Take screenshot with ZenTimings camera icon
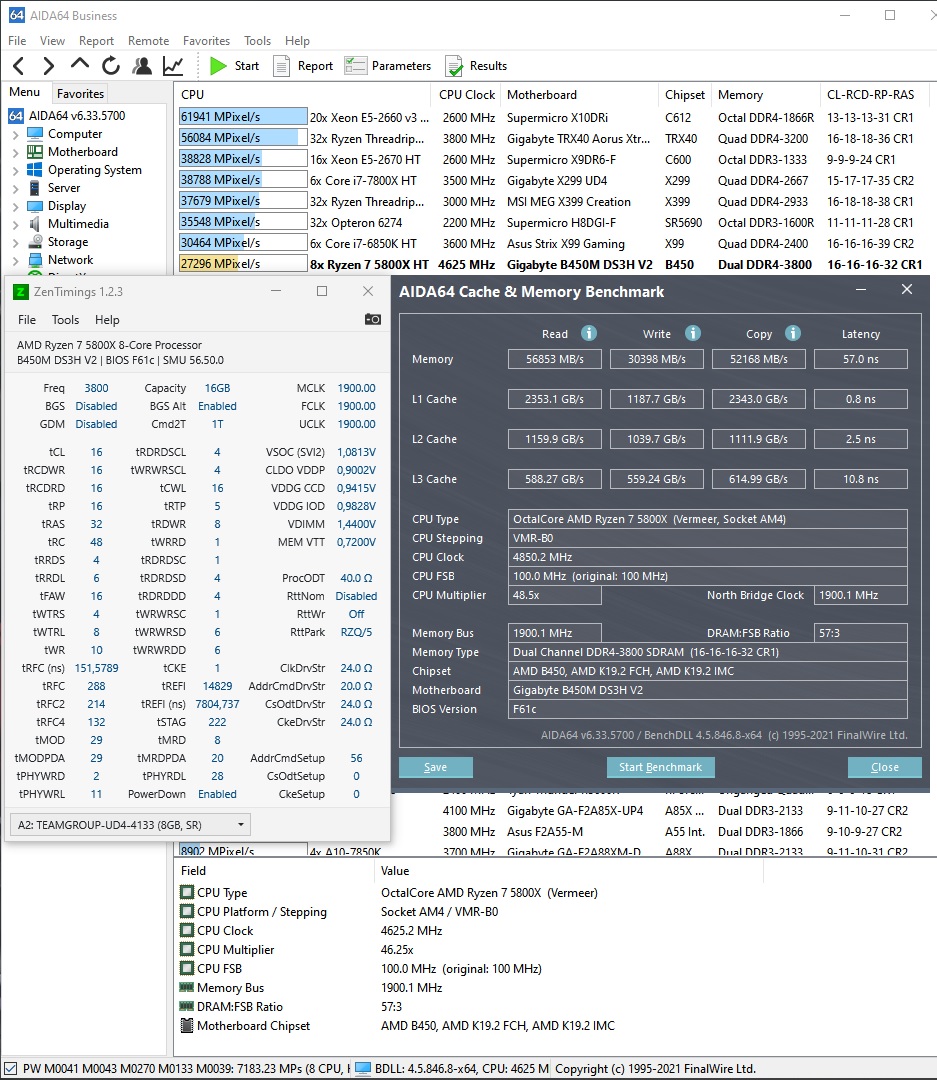937x1080 pixels. [x=373, y=320]
